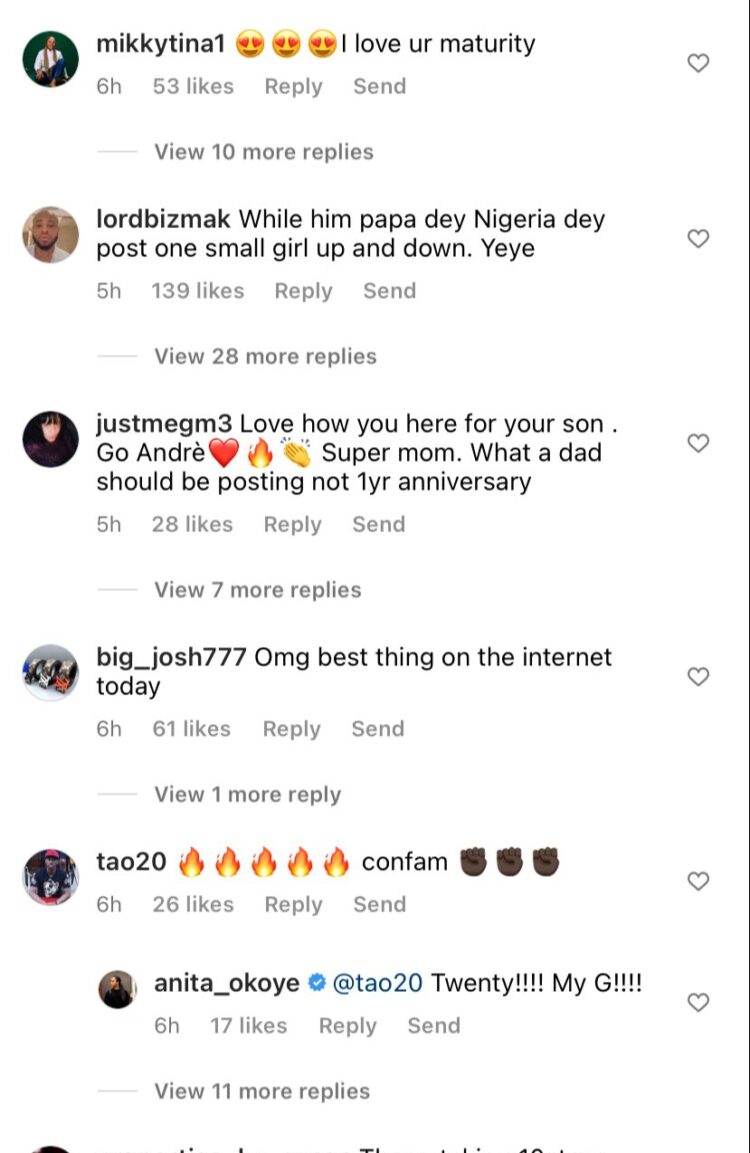This screenshot has width=750, height=1153.
Task: Tap heart on lordbizmak's comment
Action: point(699,239)
